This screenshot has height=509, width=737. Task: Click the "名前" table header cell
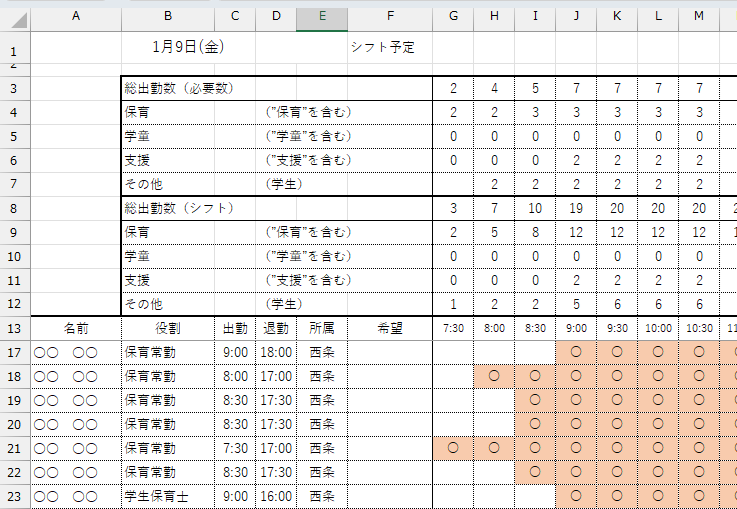point(76,328)
